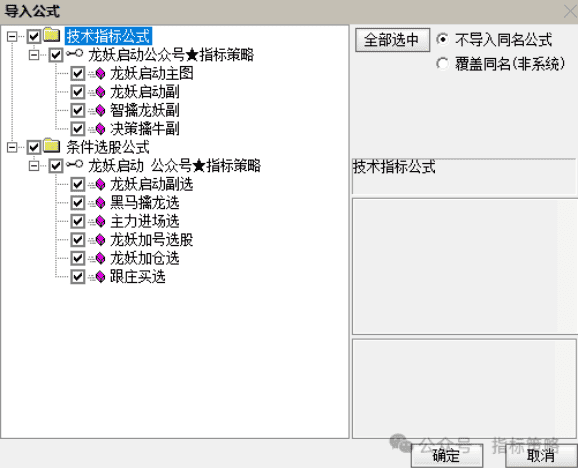
Task: Click the 全部选中 button
Action: coord(392,40)
